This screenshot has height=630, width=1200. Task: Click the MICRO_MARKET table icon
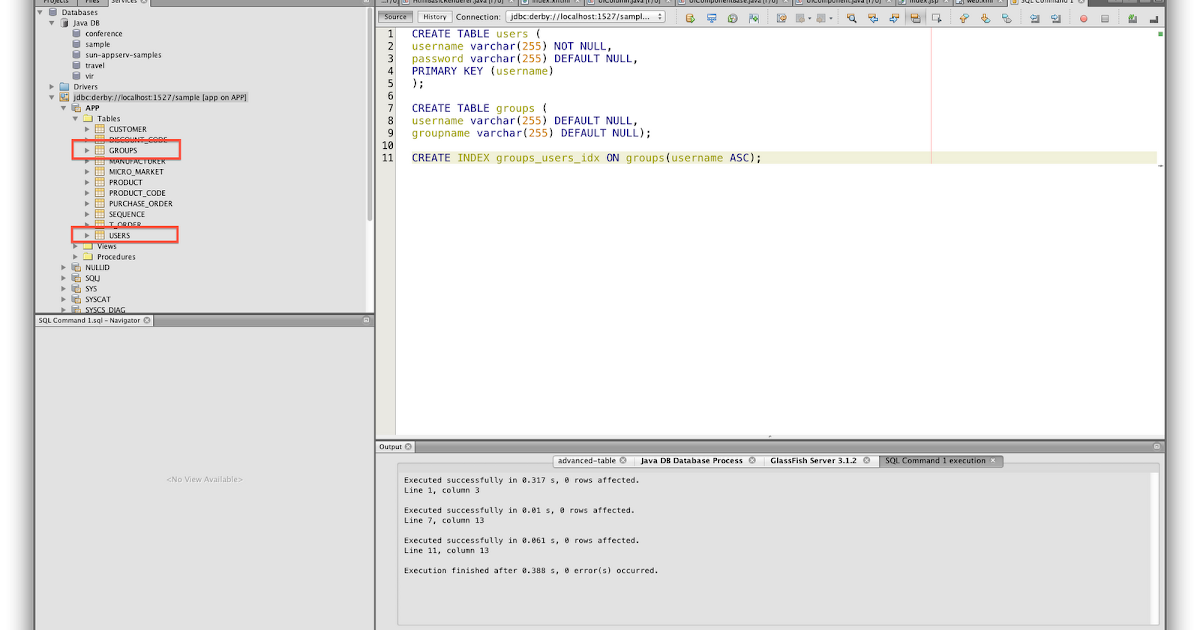coord(100,171)
